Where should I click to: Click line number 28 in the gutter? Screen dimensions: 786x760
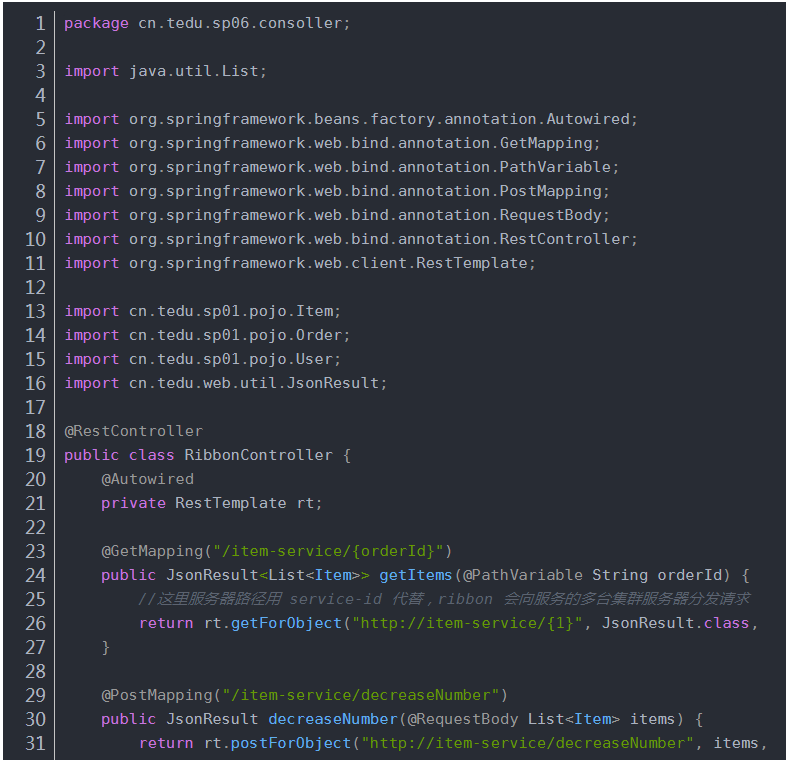tap(35, 671)
